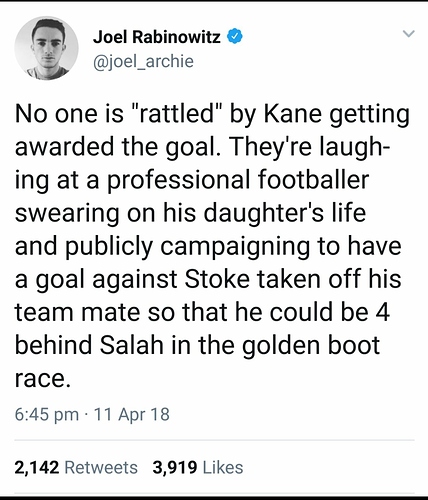Click the word "rattled" in the tweet
Screen dimensions: 428x500
click(176, 113)
